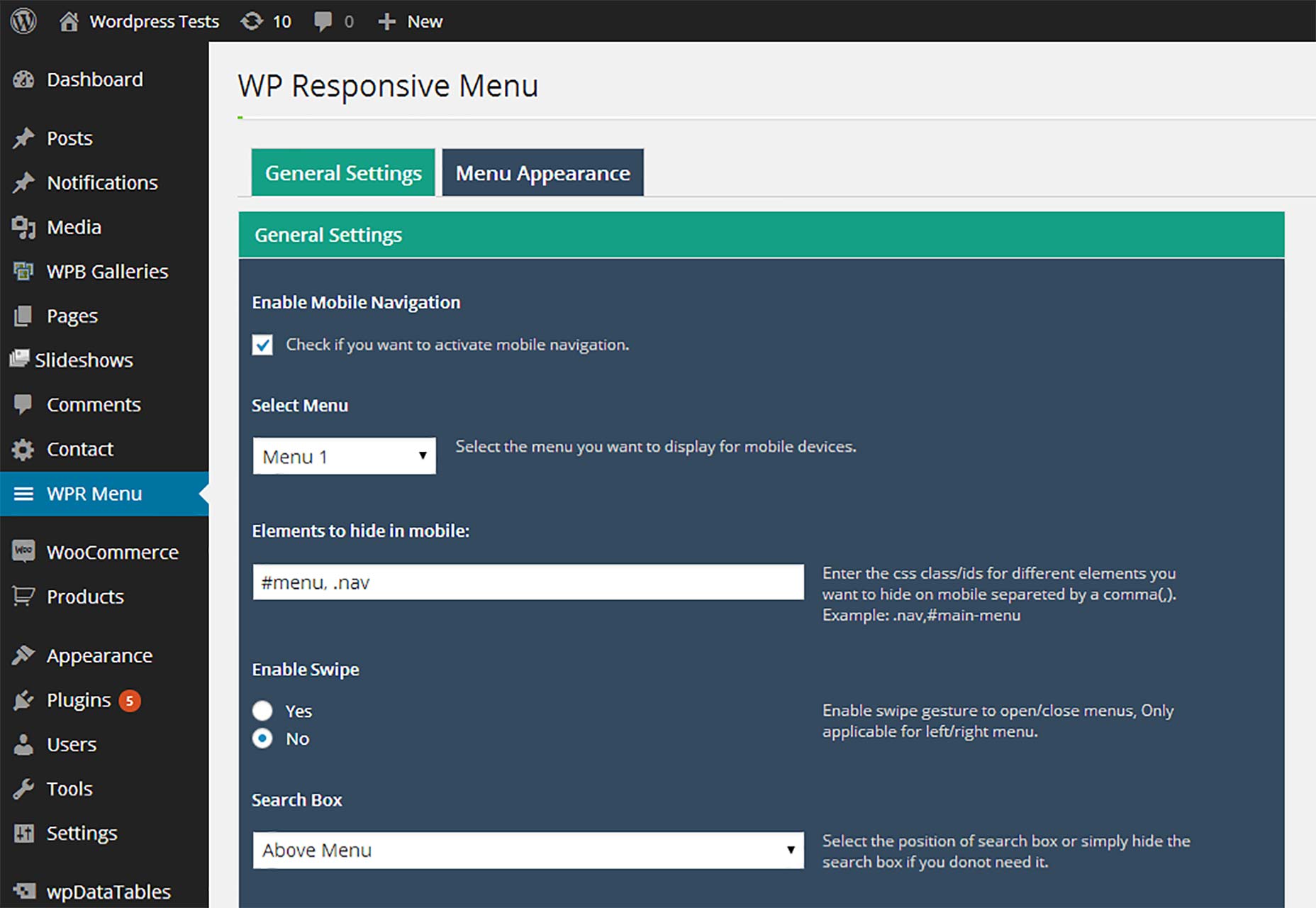The image size is (1316, 908).
Task: Open the Dashboard gauge icon
Action: coord(23,79)
